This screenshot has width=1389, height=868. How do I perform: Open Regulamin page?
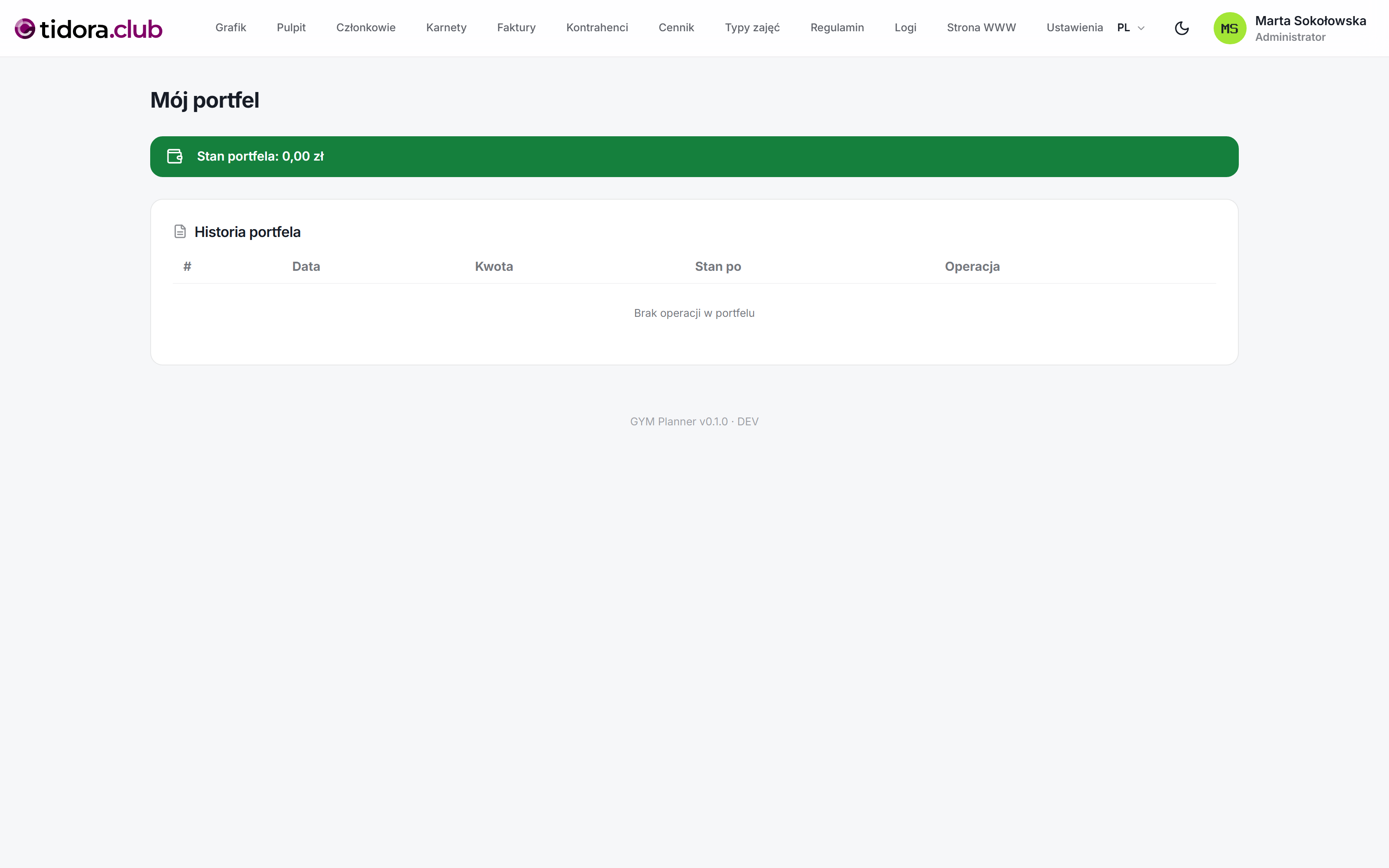837,27
